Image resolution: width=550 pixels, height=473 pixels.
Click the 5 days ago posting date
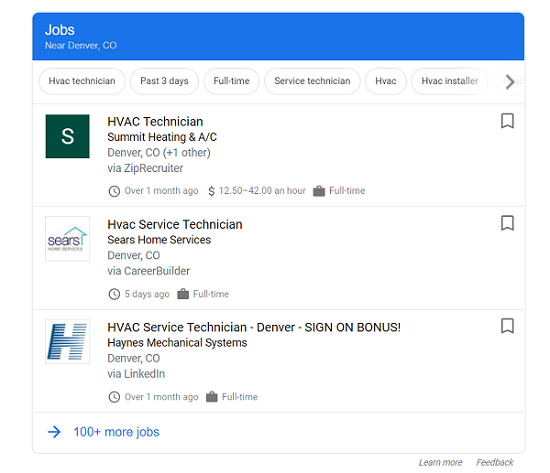(147, 294)
